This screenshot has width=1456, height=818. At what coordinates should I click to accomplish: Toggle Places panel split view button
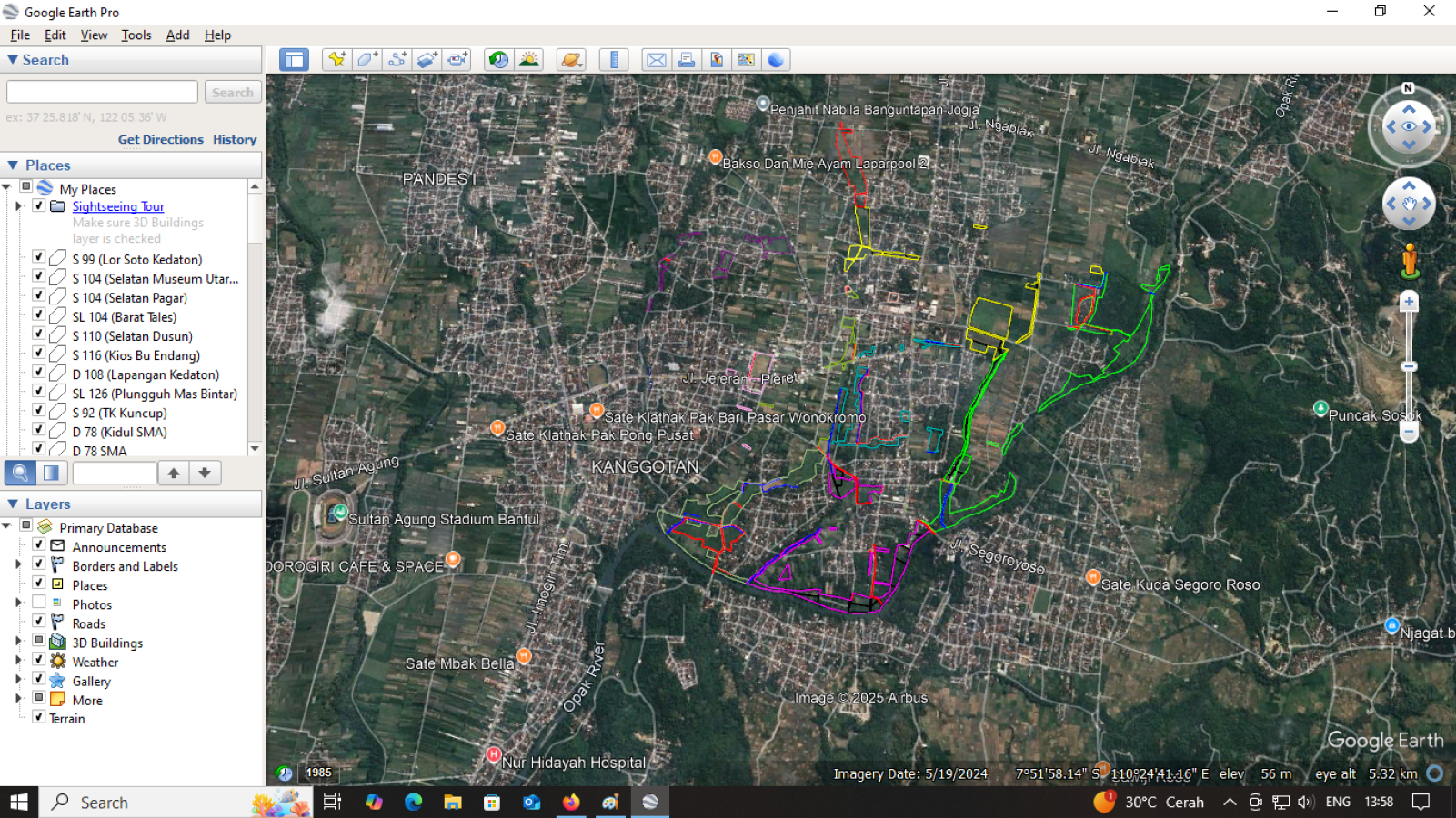tap(51, 473)
